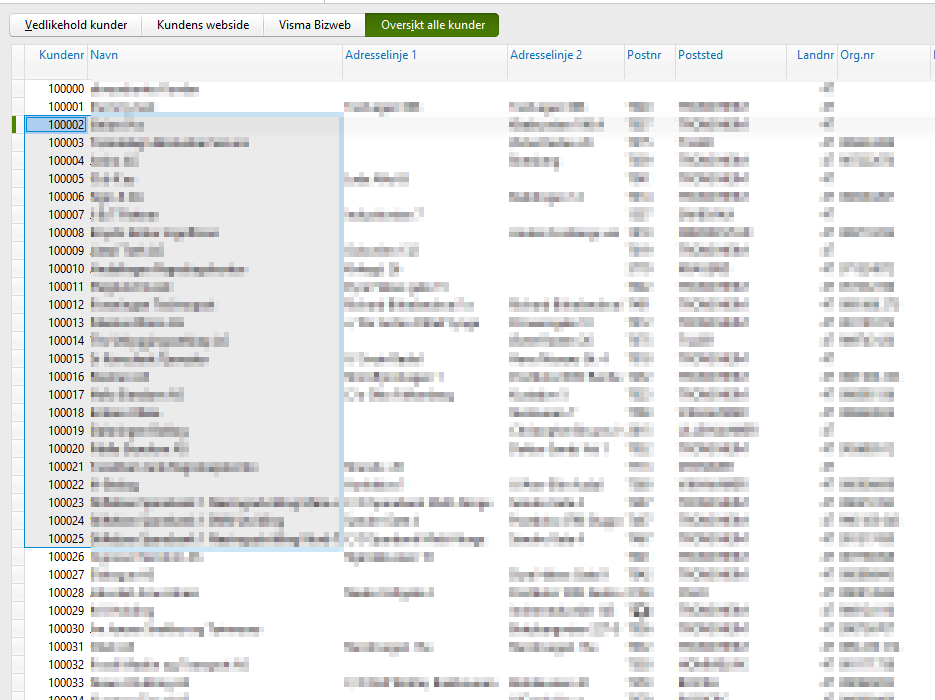Select the Oversikt alle kunder tab
Screen dimensions: 935x700
431,25
